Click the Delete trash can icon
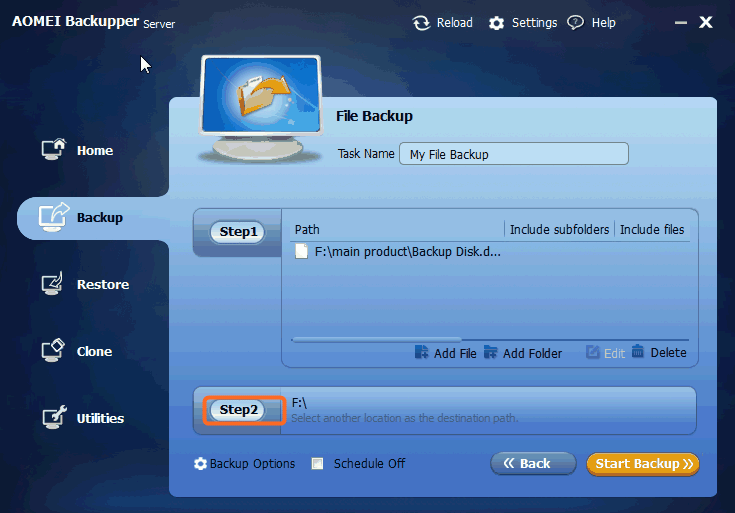Image resolution: width=735 pixels, height=513 pixels. (638, 351)
